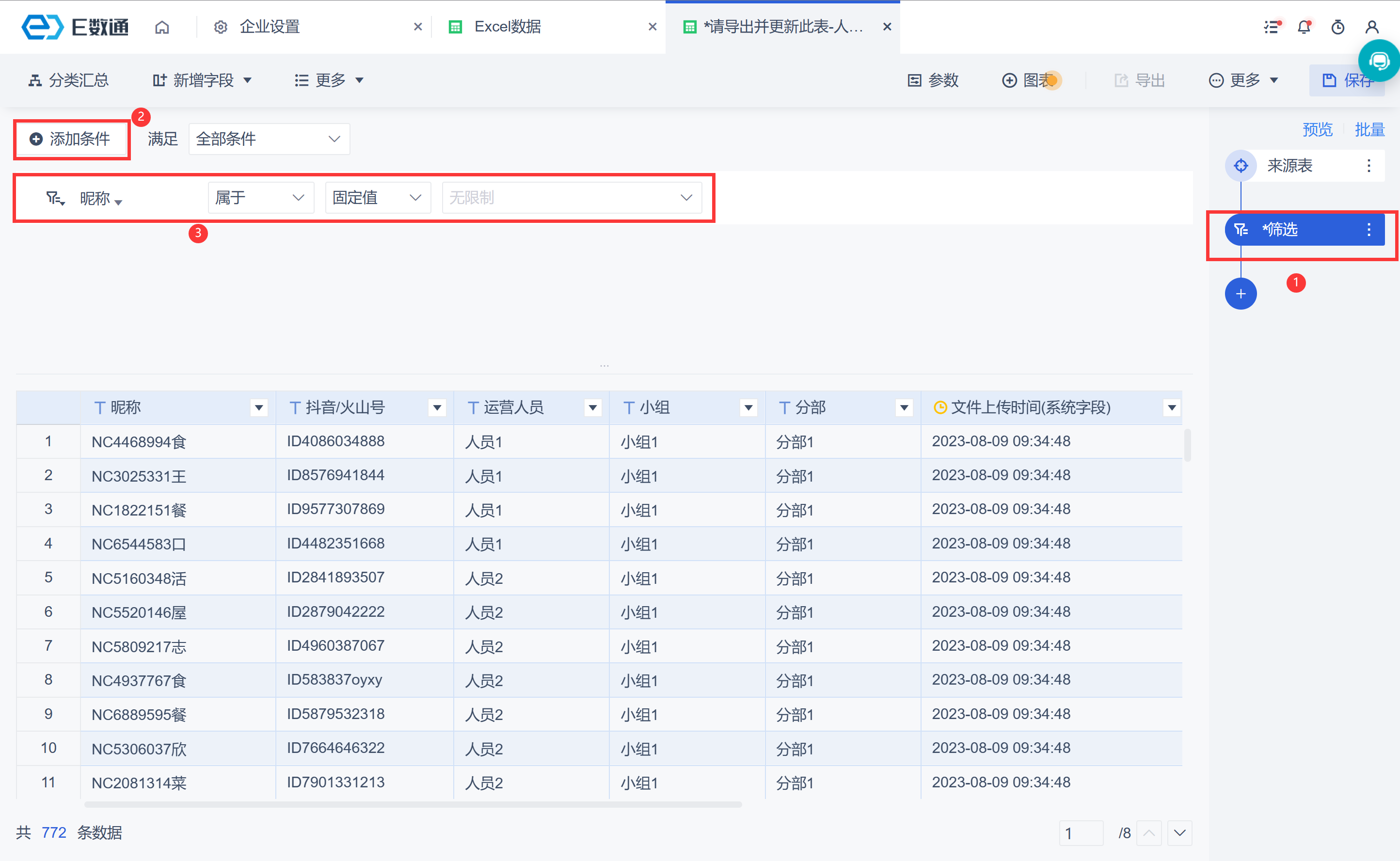Open the user profile icon
1400x861 pixels.
click(1371, 27)
